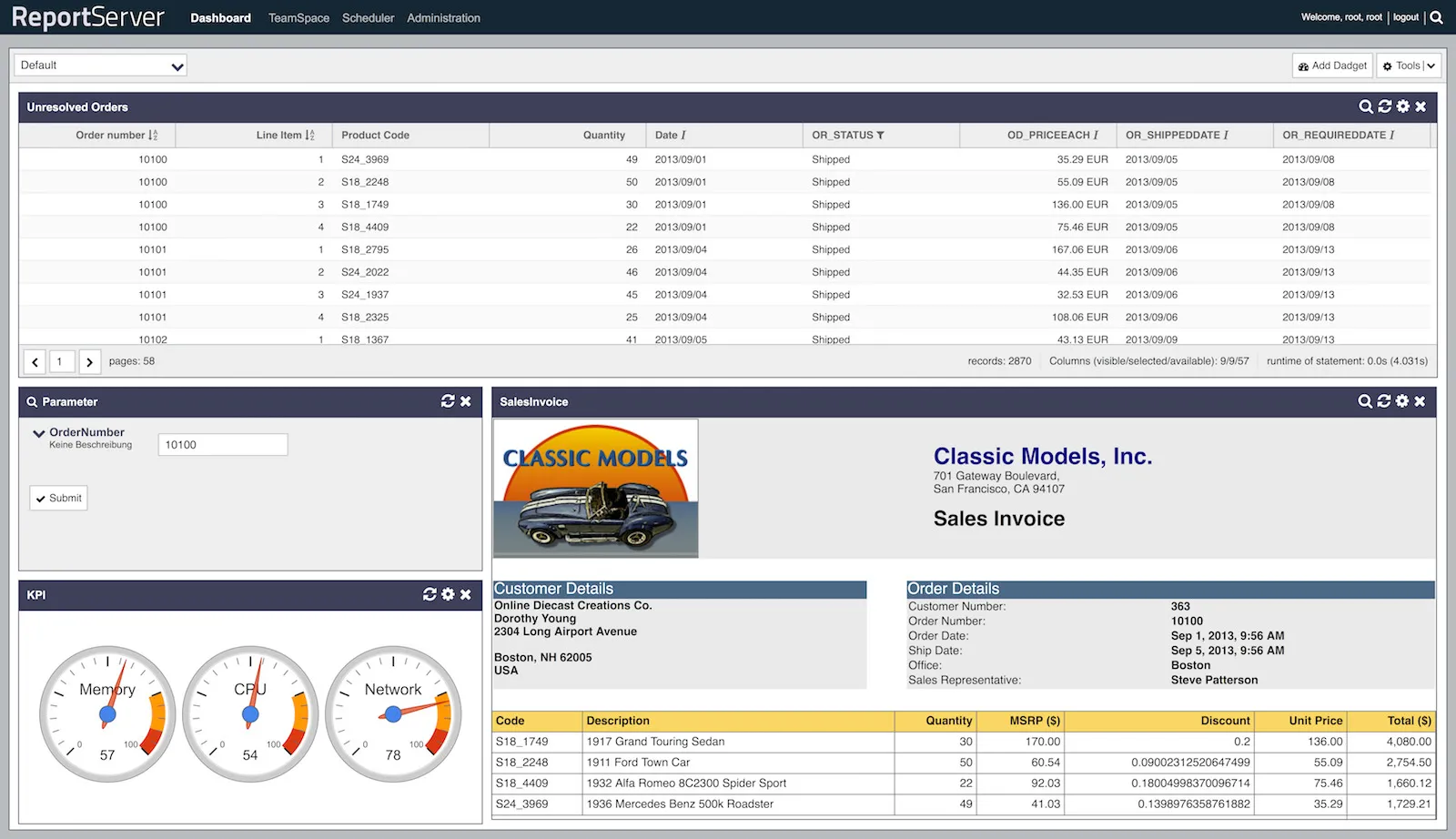Toggle sort on the Line Item column
The width and height of the screenshot is (1456, 839).
(308, 135)
